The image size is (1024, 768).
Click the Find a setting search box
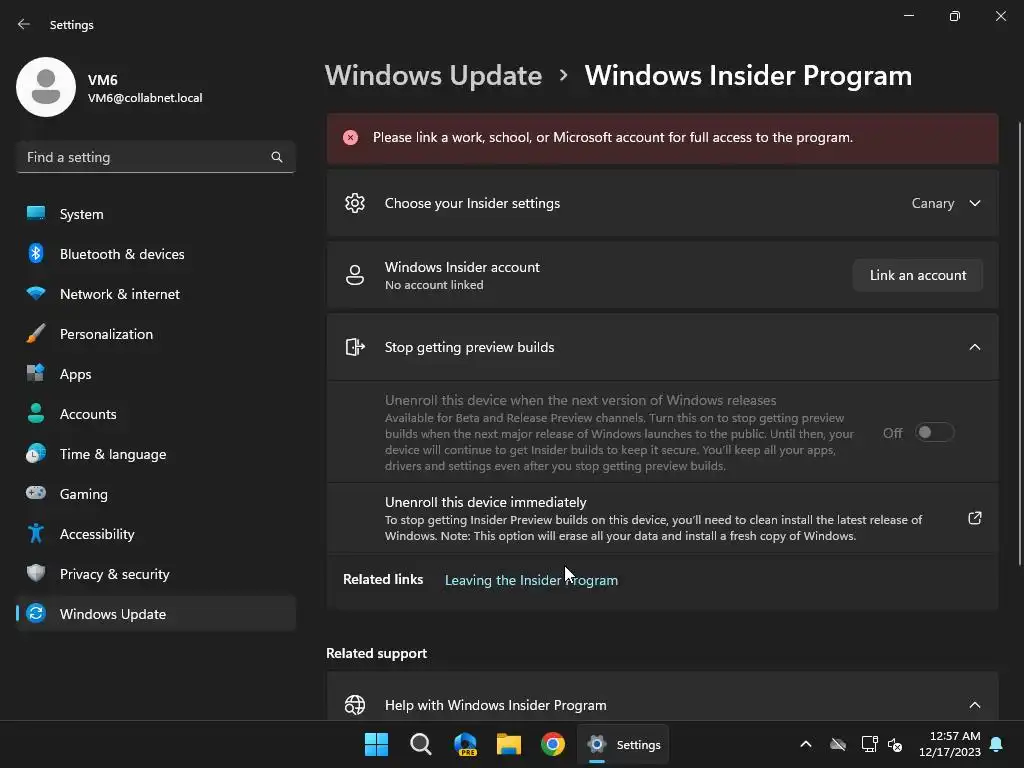(x=156, y=157)
